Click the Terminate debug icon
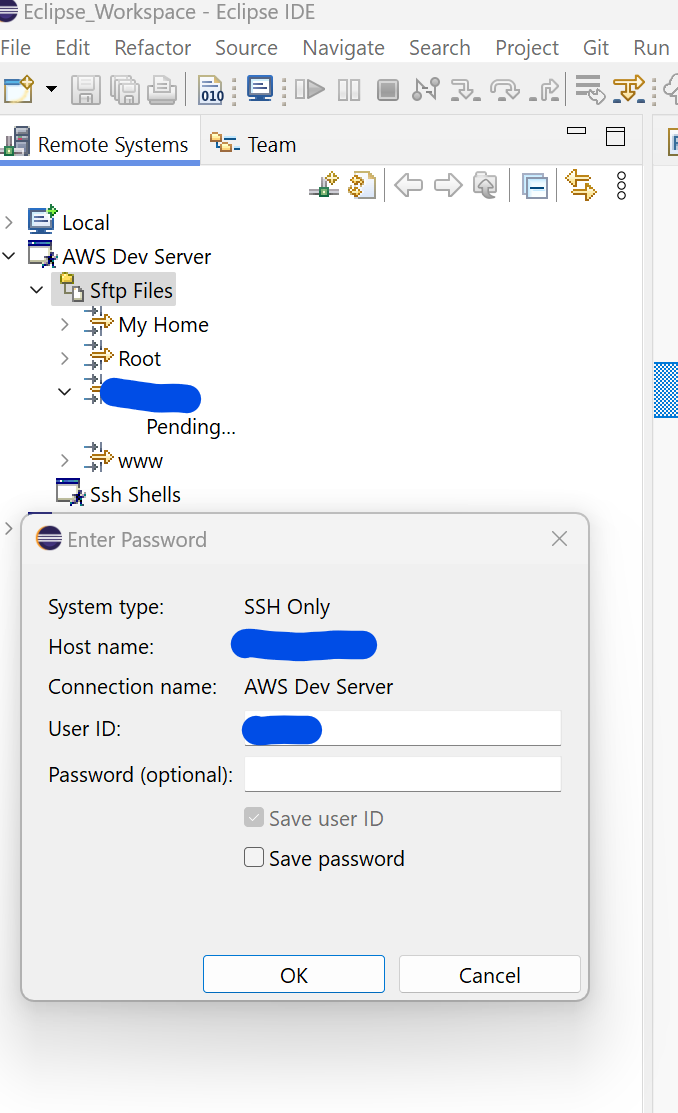Screen dimensions: 678x1113 [x=388, y=90]
